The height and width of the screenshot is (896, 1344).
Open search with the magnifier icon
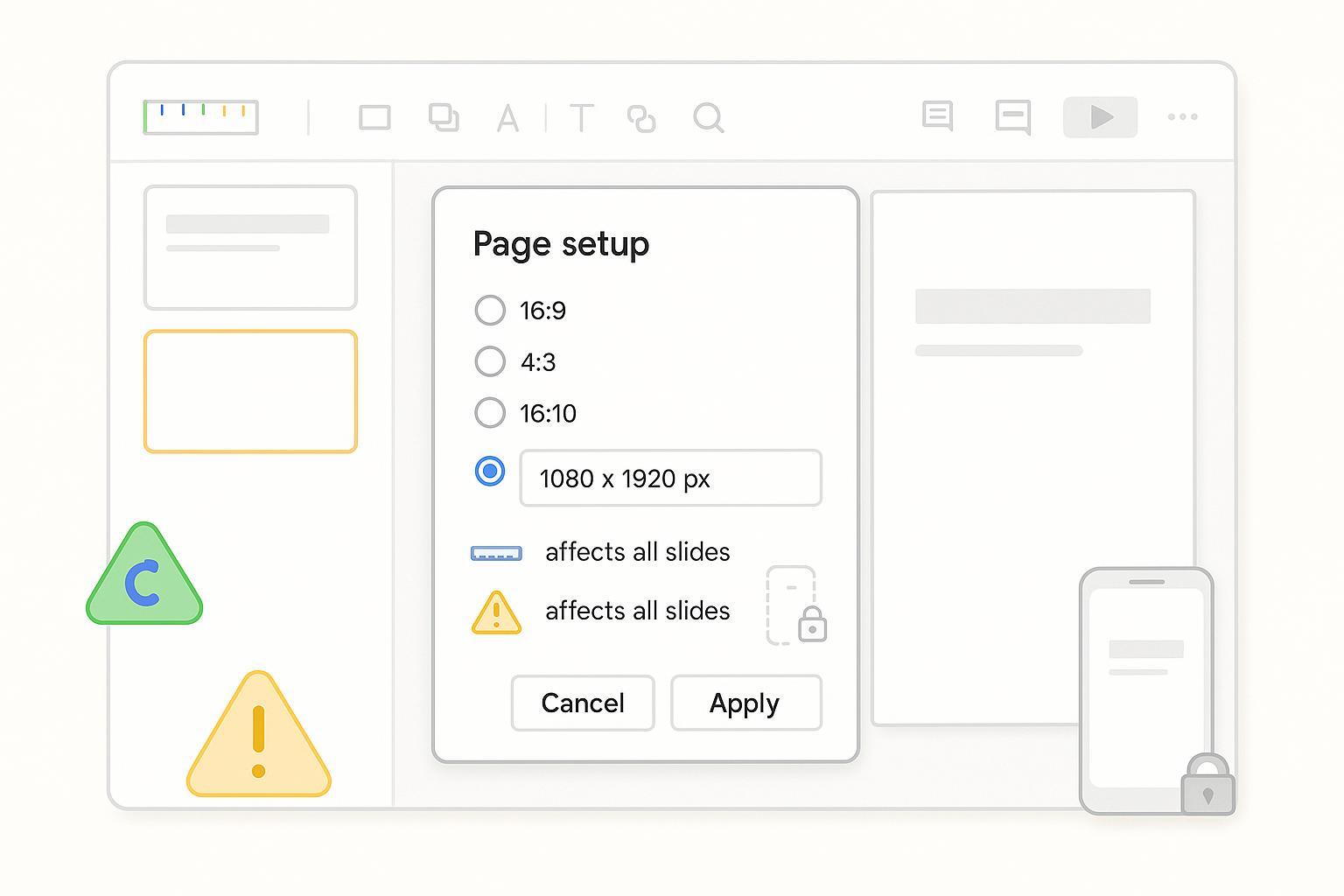pos(708,117)
